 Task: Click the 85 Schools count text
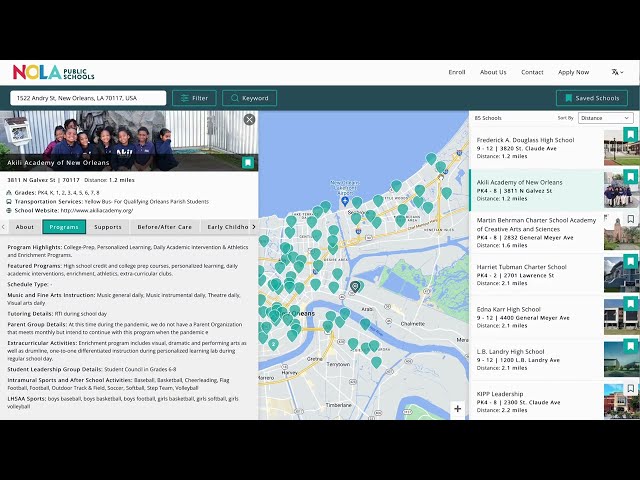pyautogui.click(x=488, y=118)
